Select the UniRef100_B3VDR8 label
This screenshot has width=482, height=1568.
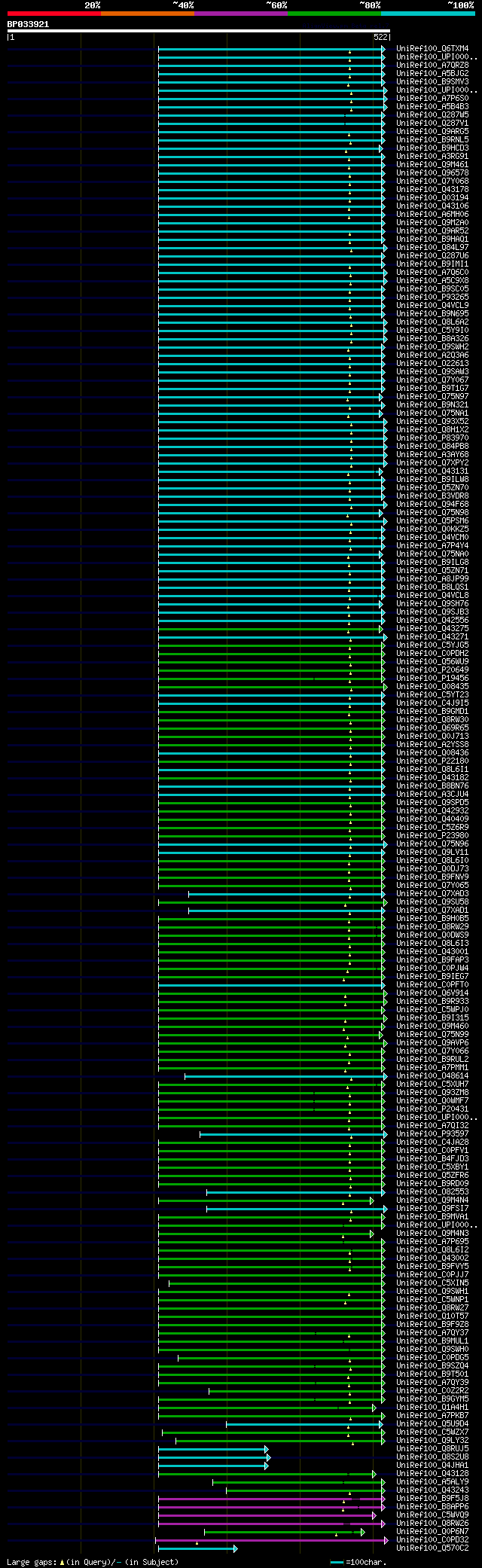point(432,496)
